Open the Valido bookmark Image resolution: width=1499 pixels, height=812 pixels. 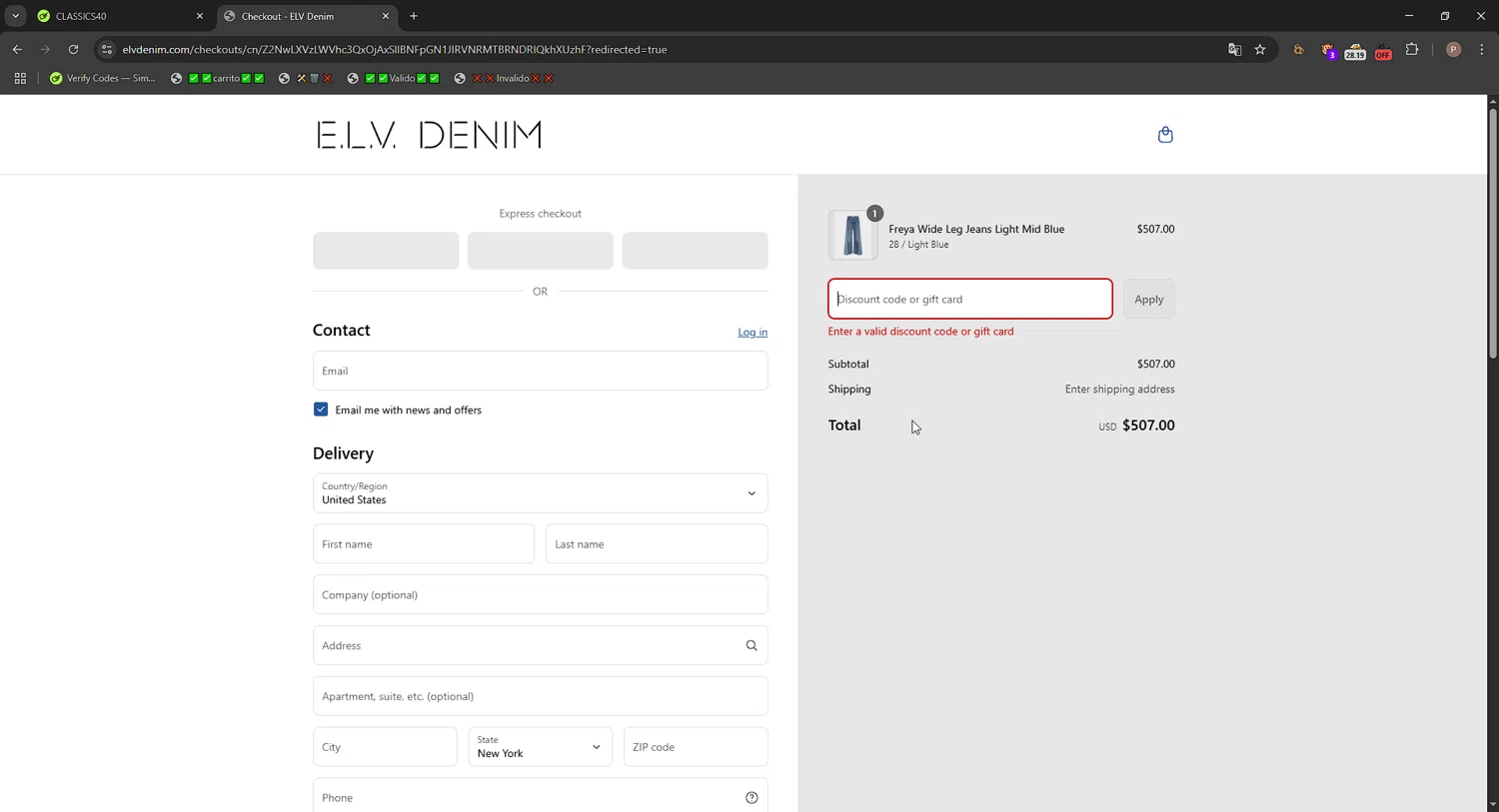coord(394,78)
